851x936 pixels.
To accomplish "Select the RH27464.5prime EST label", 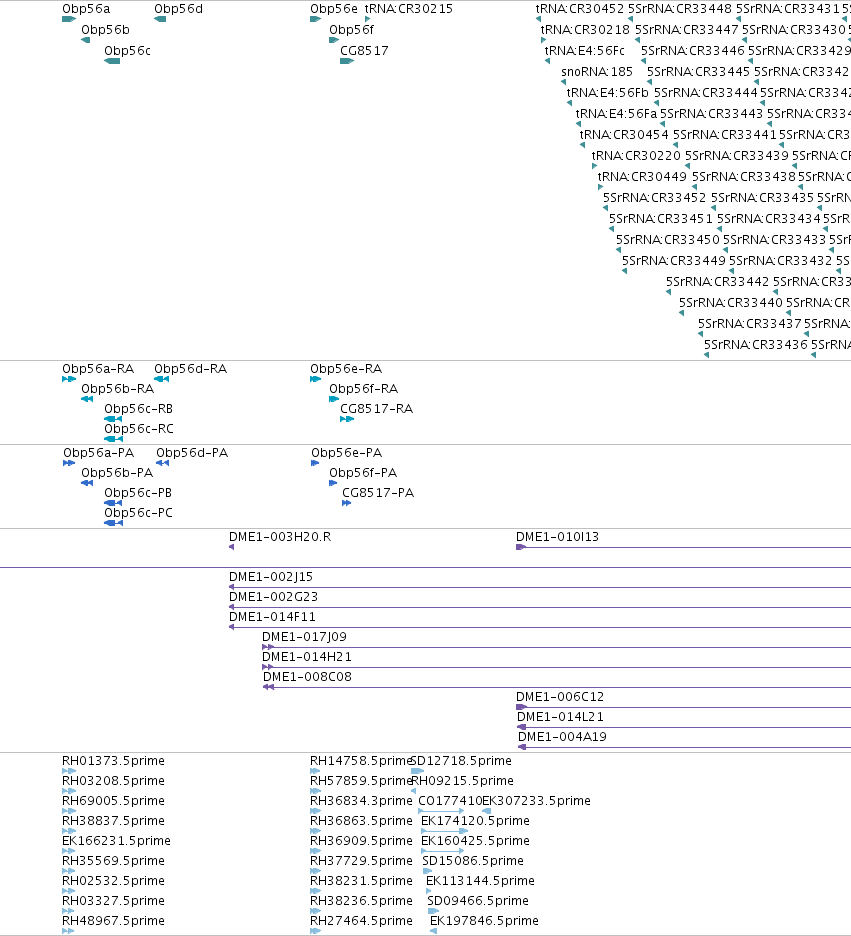I will pos(361,921).
